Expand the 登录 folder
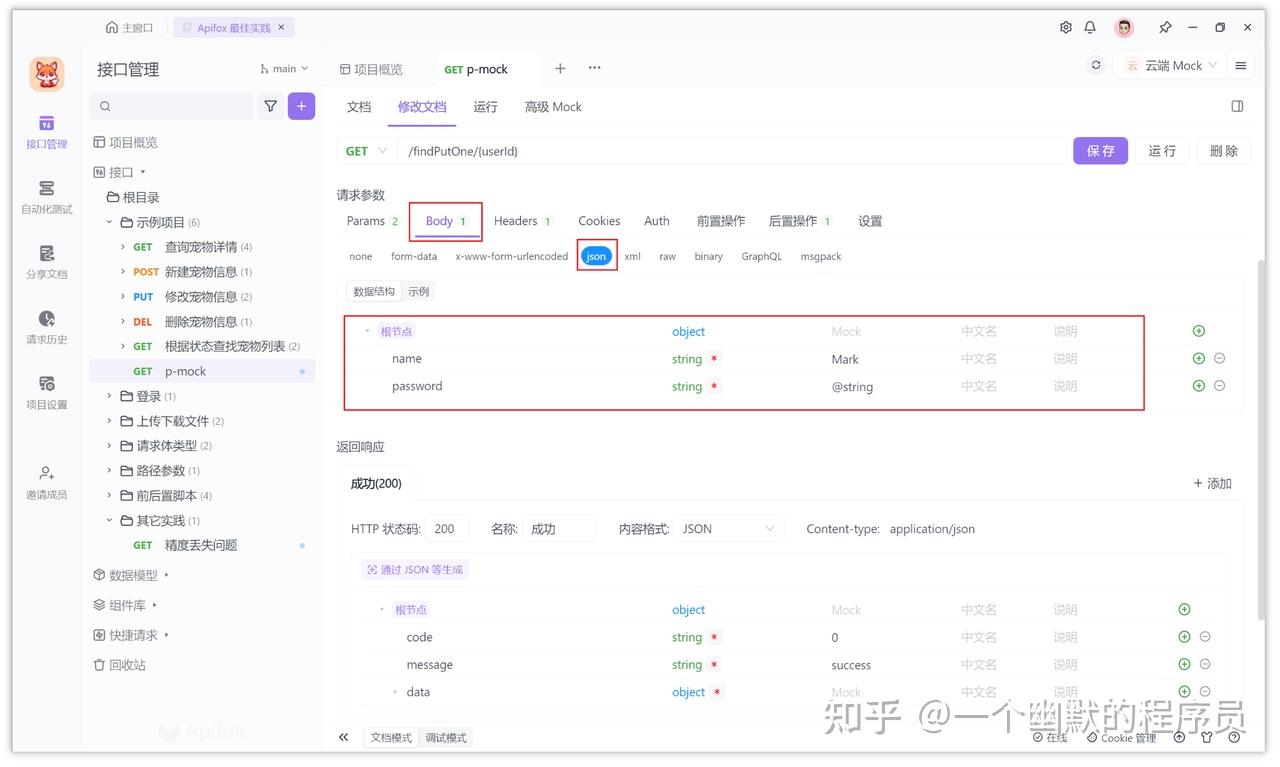The width and height of the screenshot is (1280, 767). tap(110, 396)
